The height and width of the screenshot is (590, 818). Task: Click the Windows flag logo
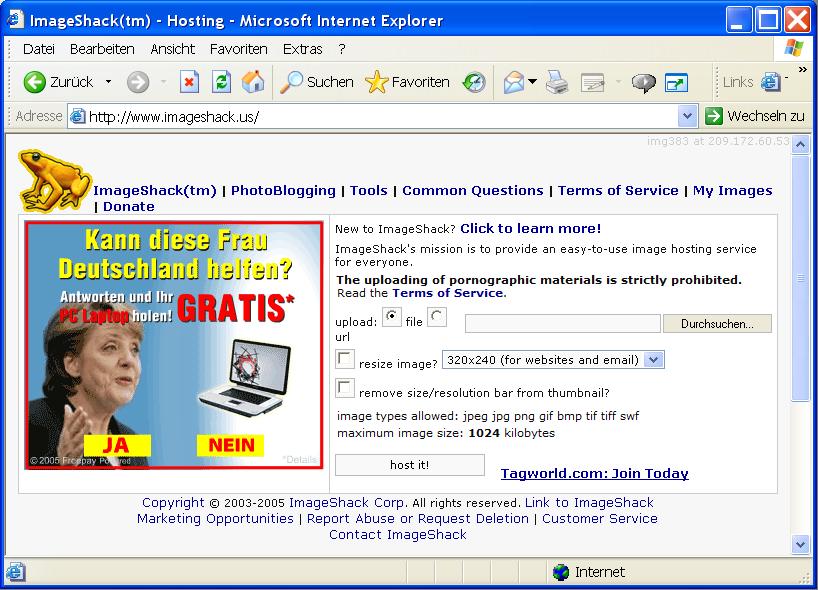click(x=793, y=49)
